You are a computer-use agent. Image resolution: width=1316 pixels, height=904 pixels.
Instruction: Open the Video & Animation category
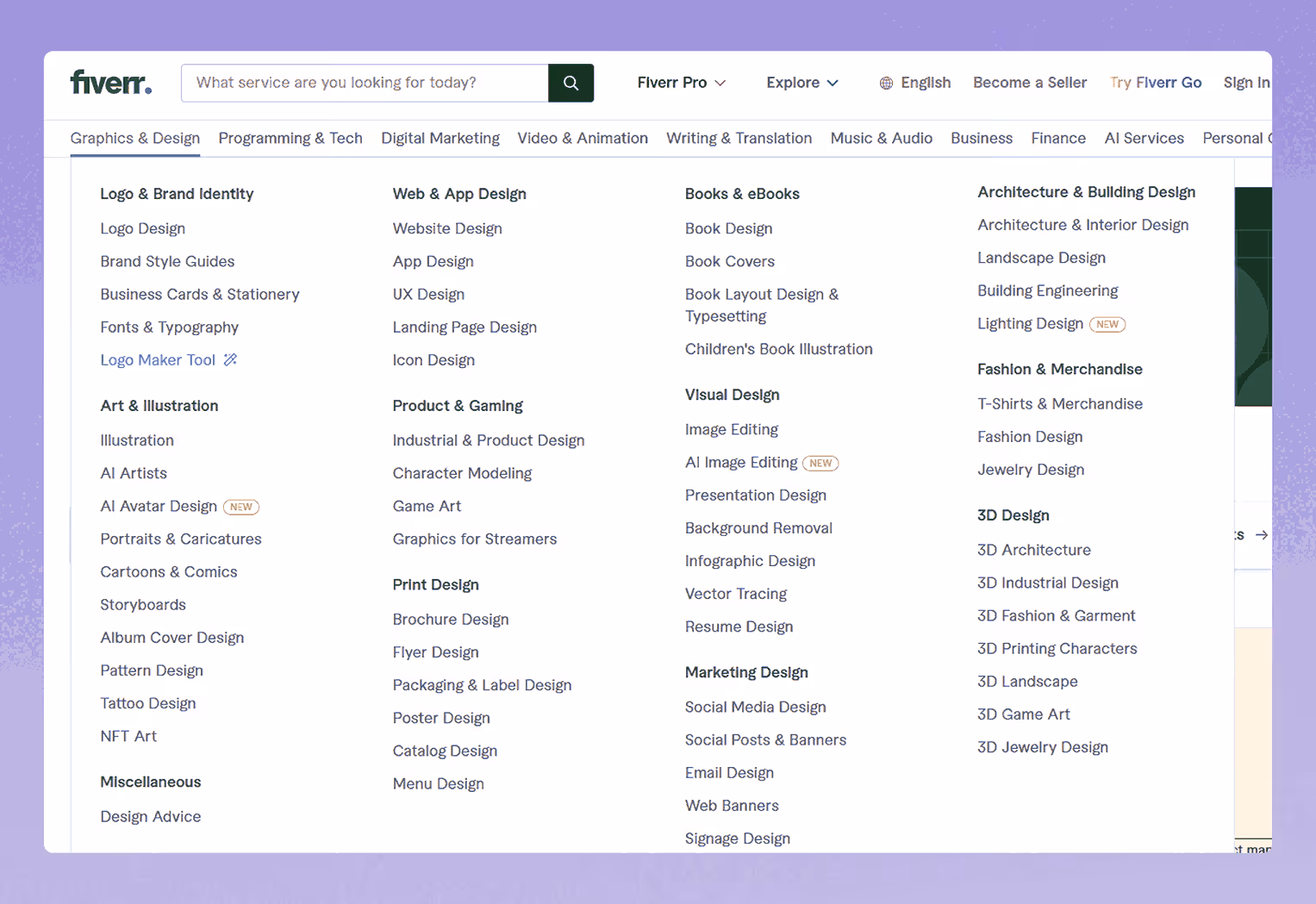[x=583, y=138]
